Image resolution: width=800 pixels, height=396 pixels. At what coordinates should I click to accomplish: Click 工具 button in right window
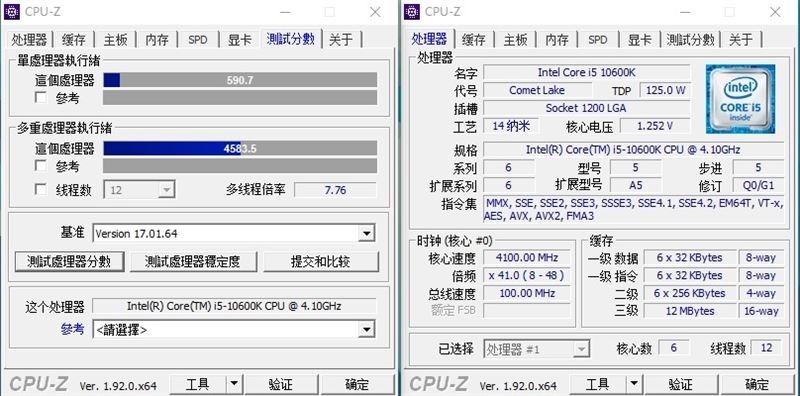tap(597, 384)
